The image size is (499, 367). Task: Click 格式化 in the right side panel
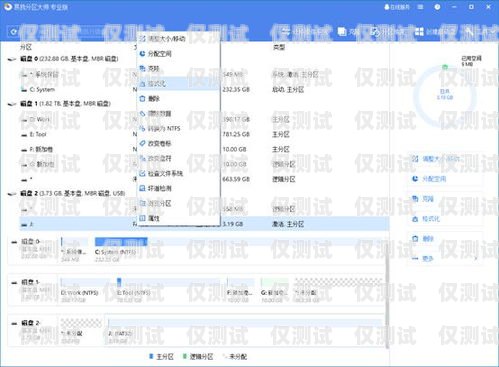(445, 219)
